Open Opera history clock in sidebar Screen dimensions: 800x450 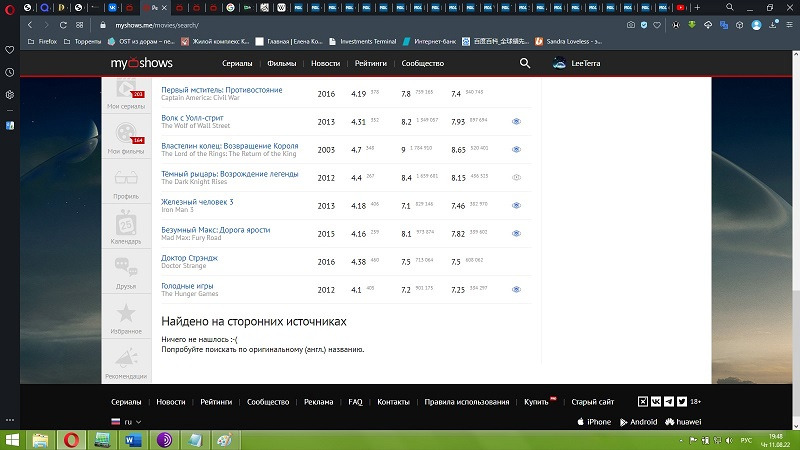[x=10, y=72]
